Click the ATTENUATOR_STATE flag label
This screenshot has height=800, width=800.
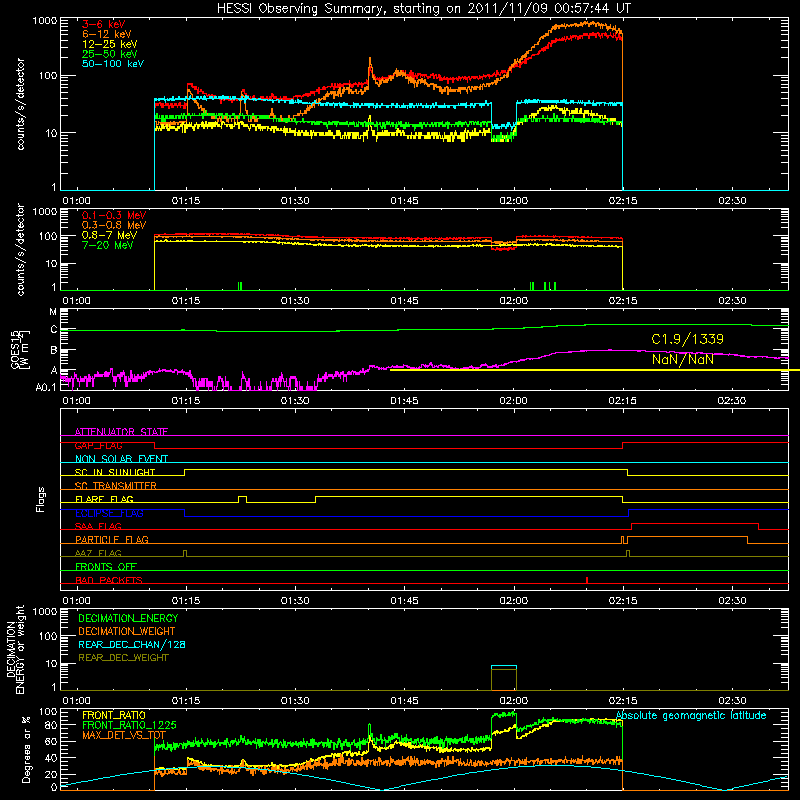[121, 432]
